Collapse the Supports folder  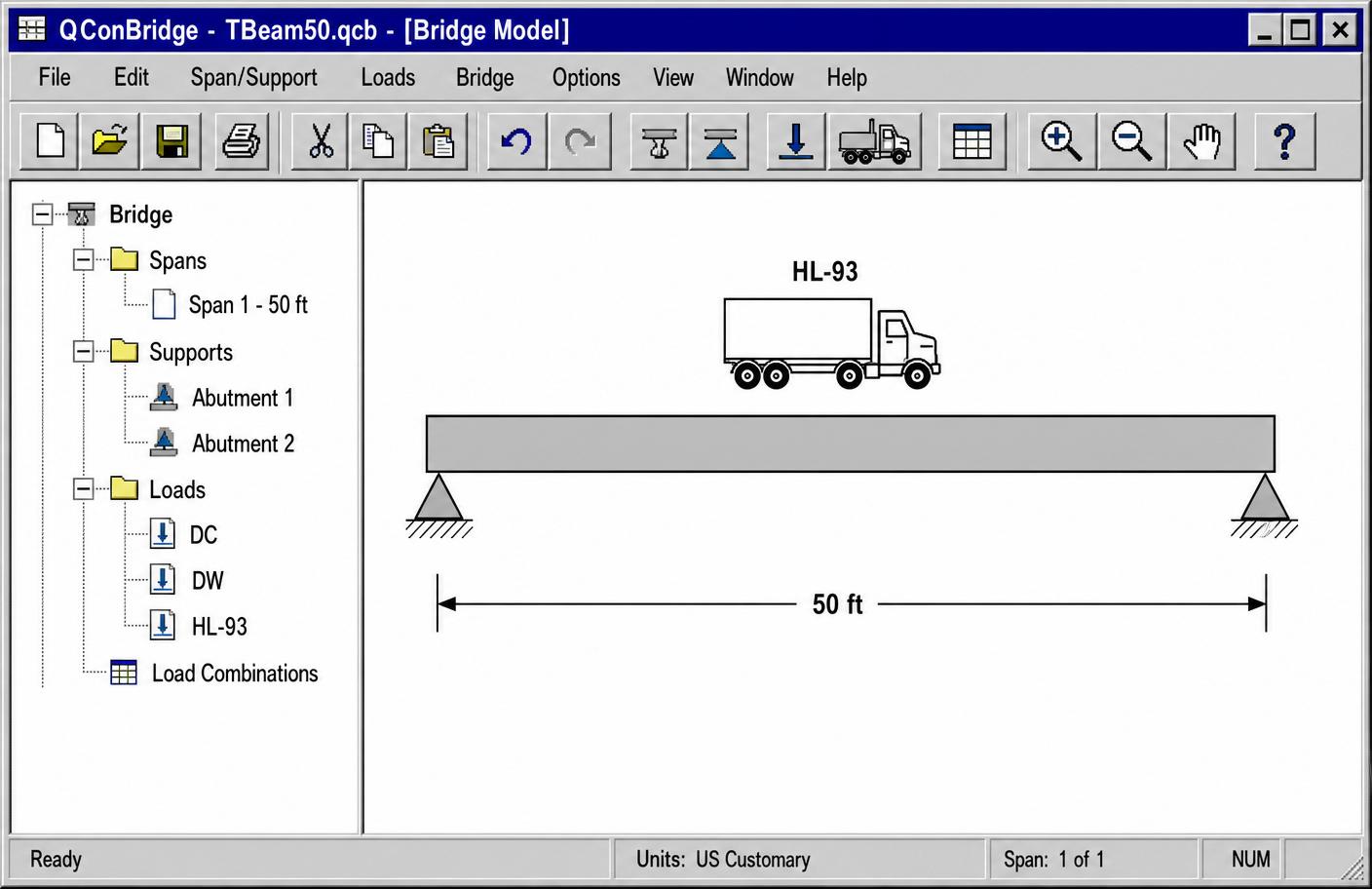tap(83, 351)
